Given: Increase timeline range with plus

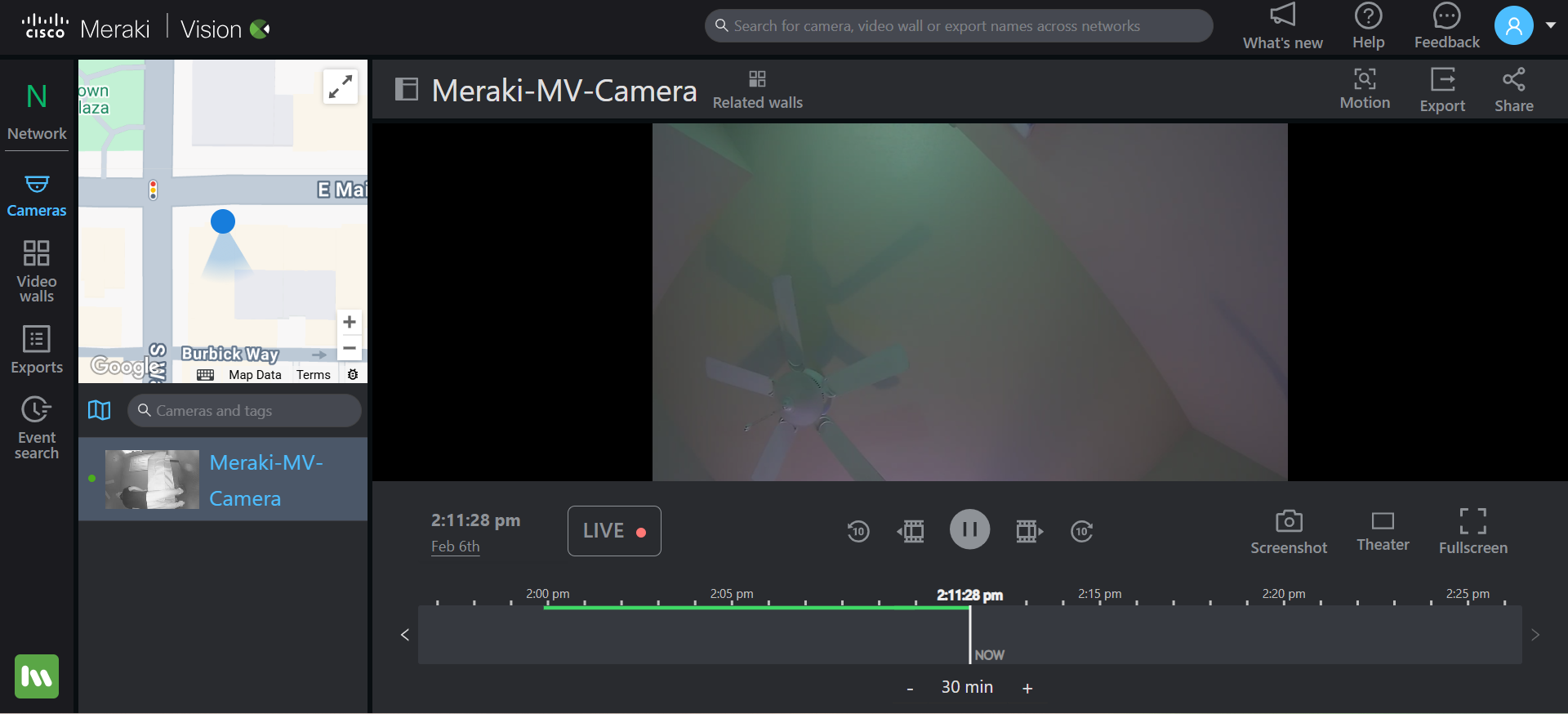Looking at the screenshot, I should pos(1027,689).
